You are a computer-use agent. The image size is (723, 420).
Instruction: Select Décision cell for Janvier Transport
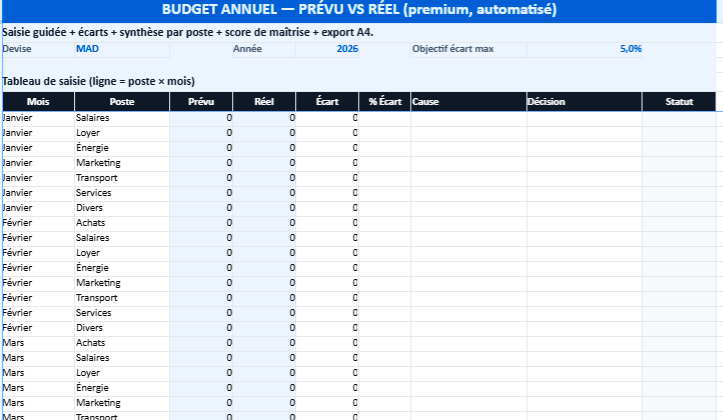pyautogui.click(x=583, y=178)
